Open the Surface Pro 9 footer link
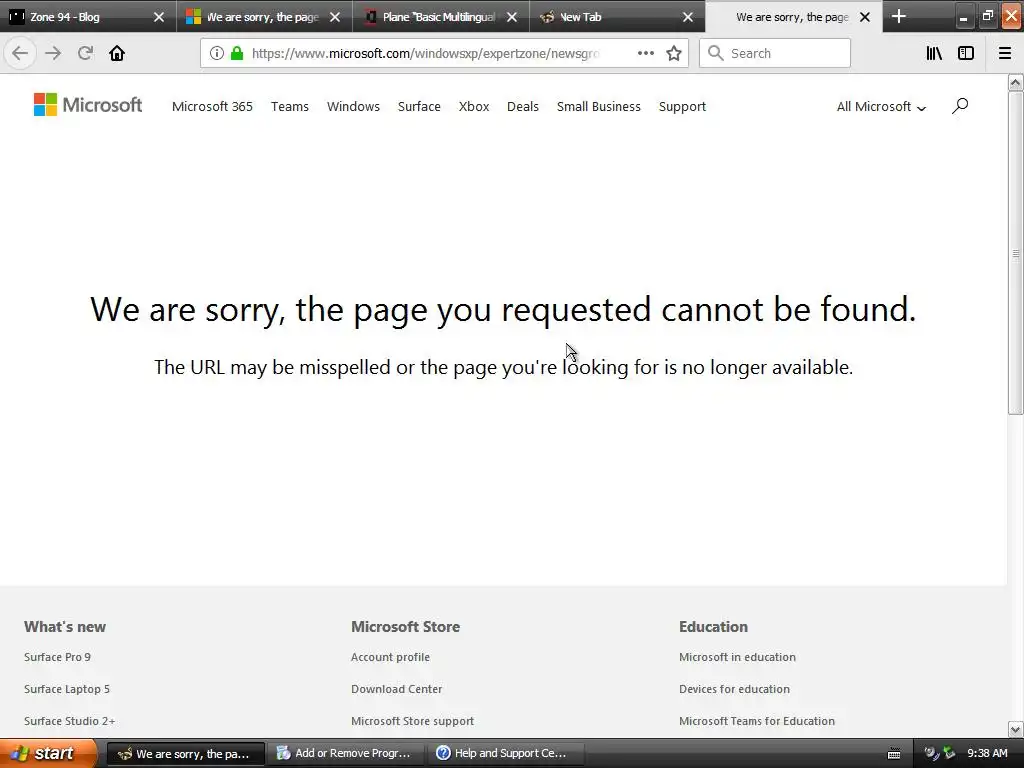1024x768 pixels. click(x=57, y=657)
